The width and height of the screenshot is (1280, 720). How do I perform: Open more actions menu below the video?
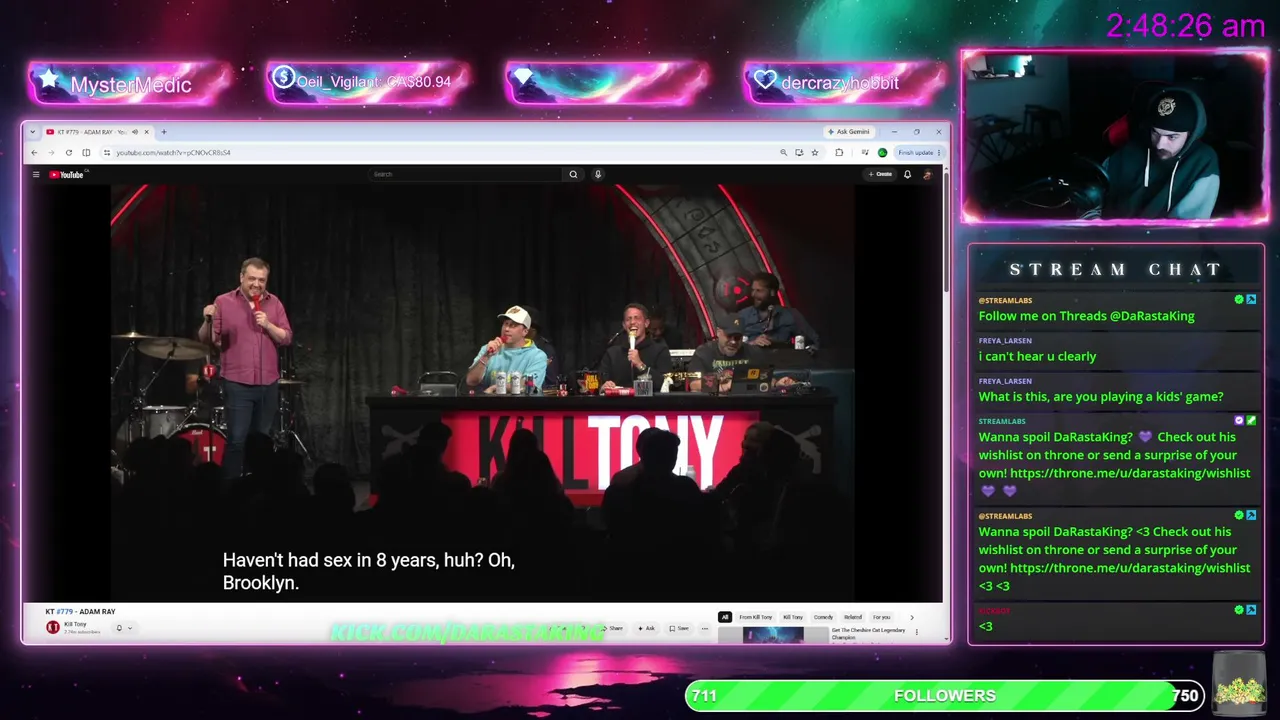click(x=705, y=628)
